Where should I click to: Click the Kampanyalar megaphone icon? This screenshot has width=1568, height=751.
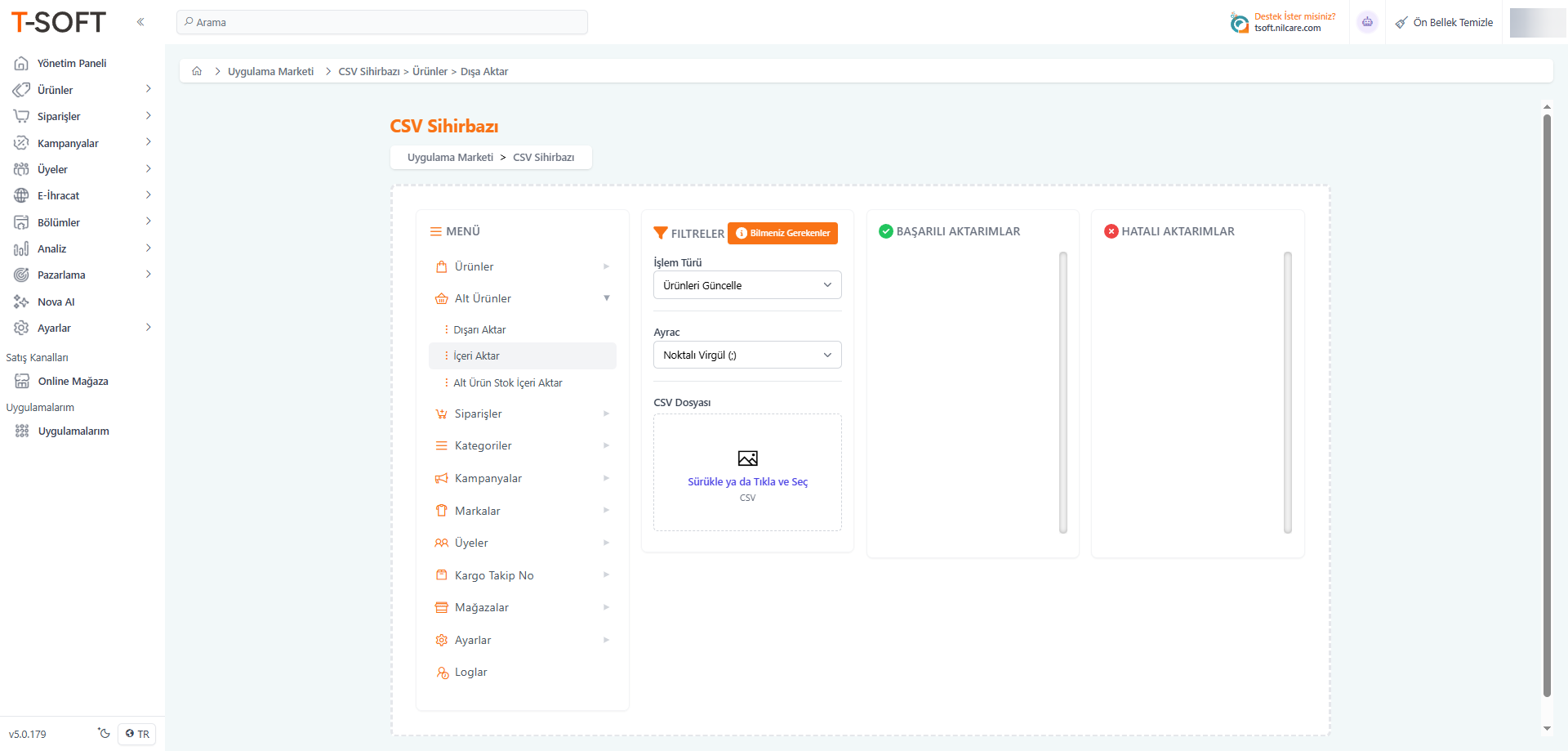click(442, 478)
